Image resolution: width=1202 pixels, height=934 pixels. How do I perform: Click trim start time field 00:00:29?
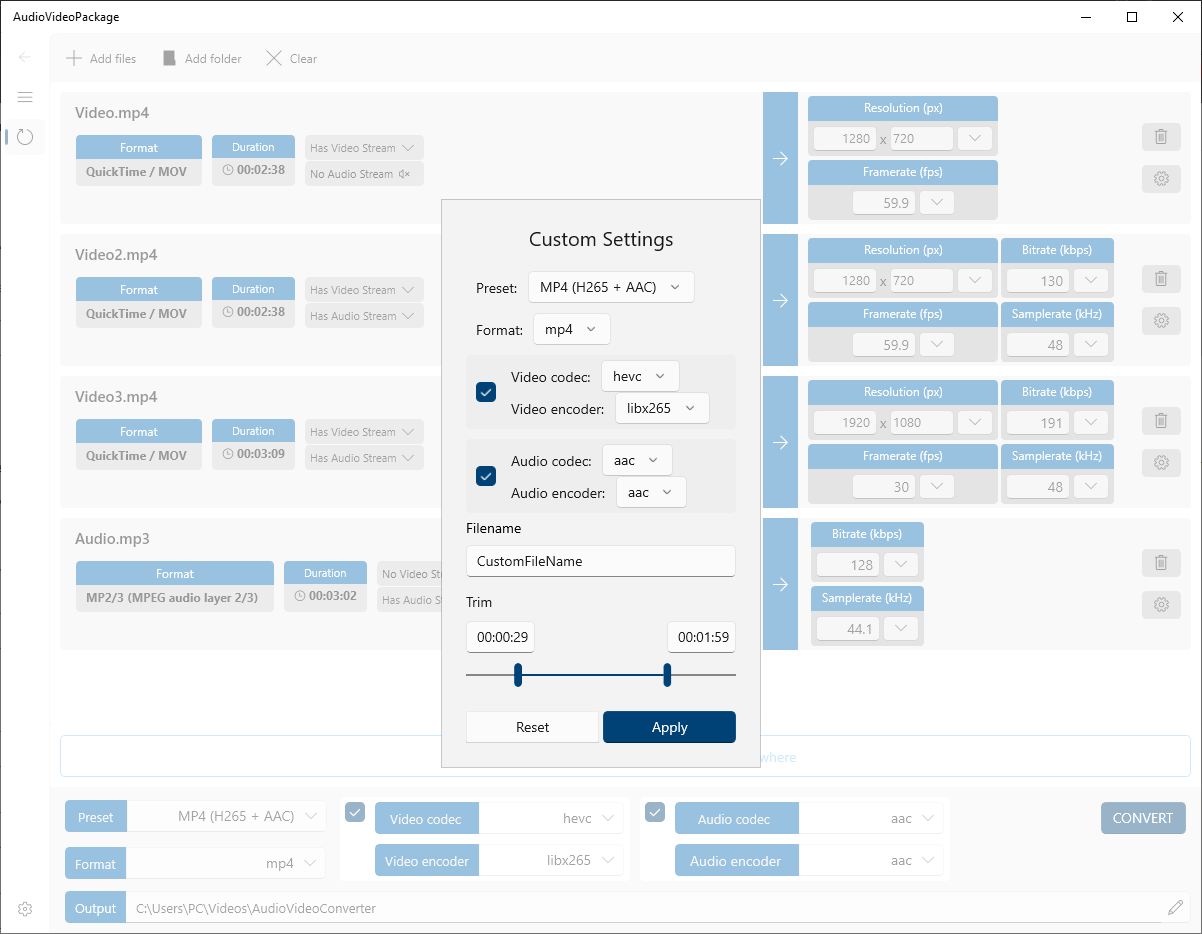[x=500, y=637]
